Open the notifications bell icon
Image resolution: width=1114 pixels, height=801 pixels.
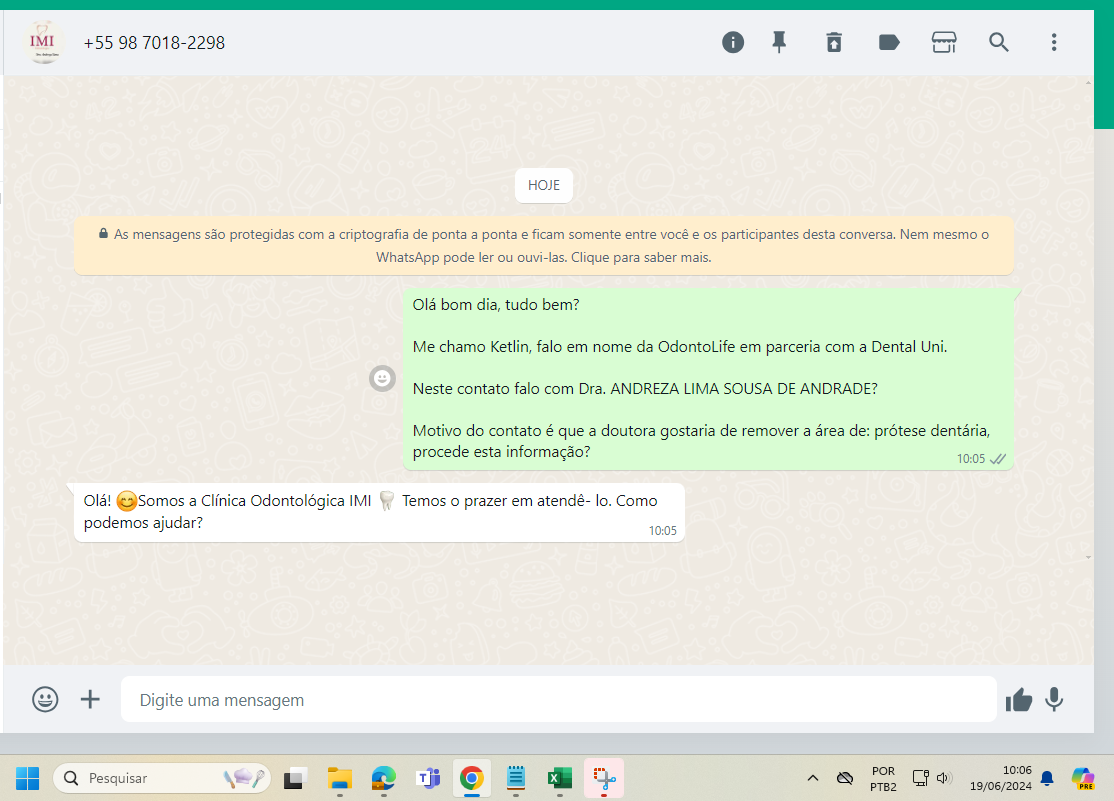pos(1047,778)
